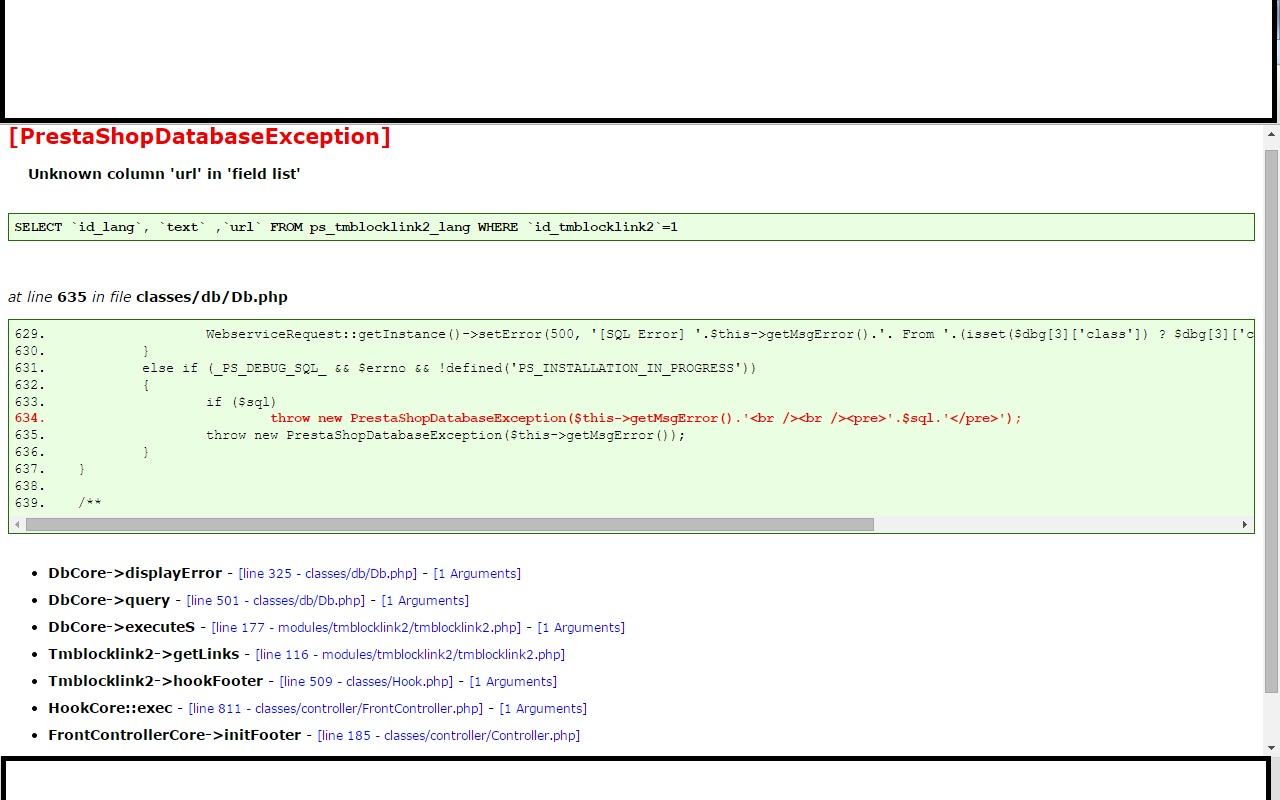Open the 'line 177' tmblocklink2.php link
Viewport: 1280px width, 800px height.
[x=366, y=628]
